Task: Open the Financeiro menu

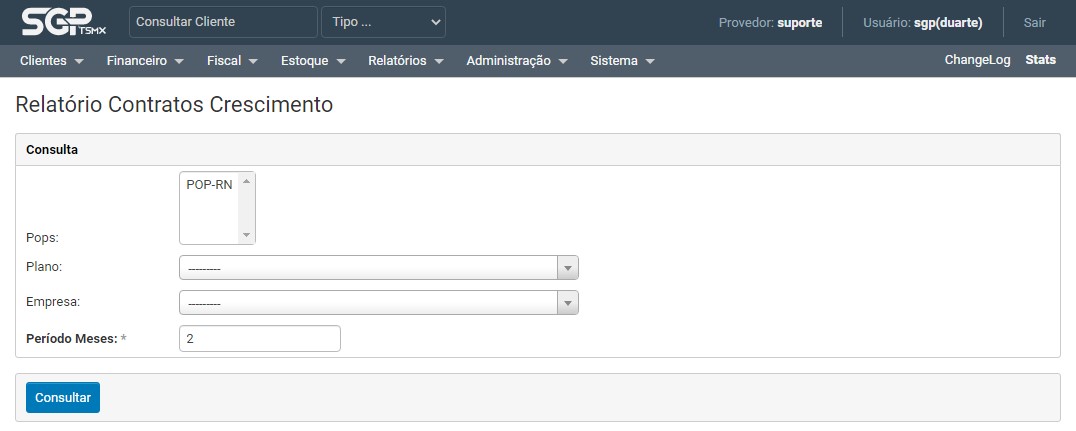Action: click(145, 61)
